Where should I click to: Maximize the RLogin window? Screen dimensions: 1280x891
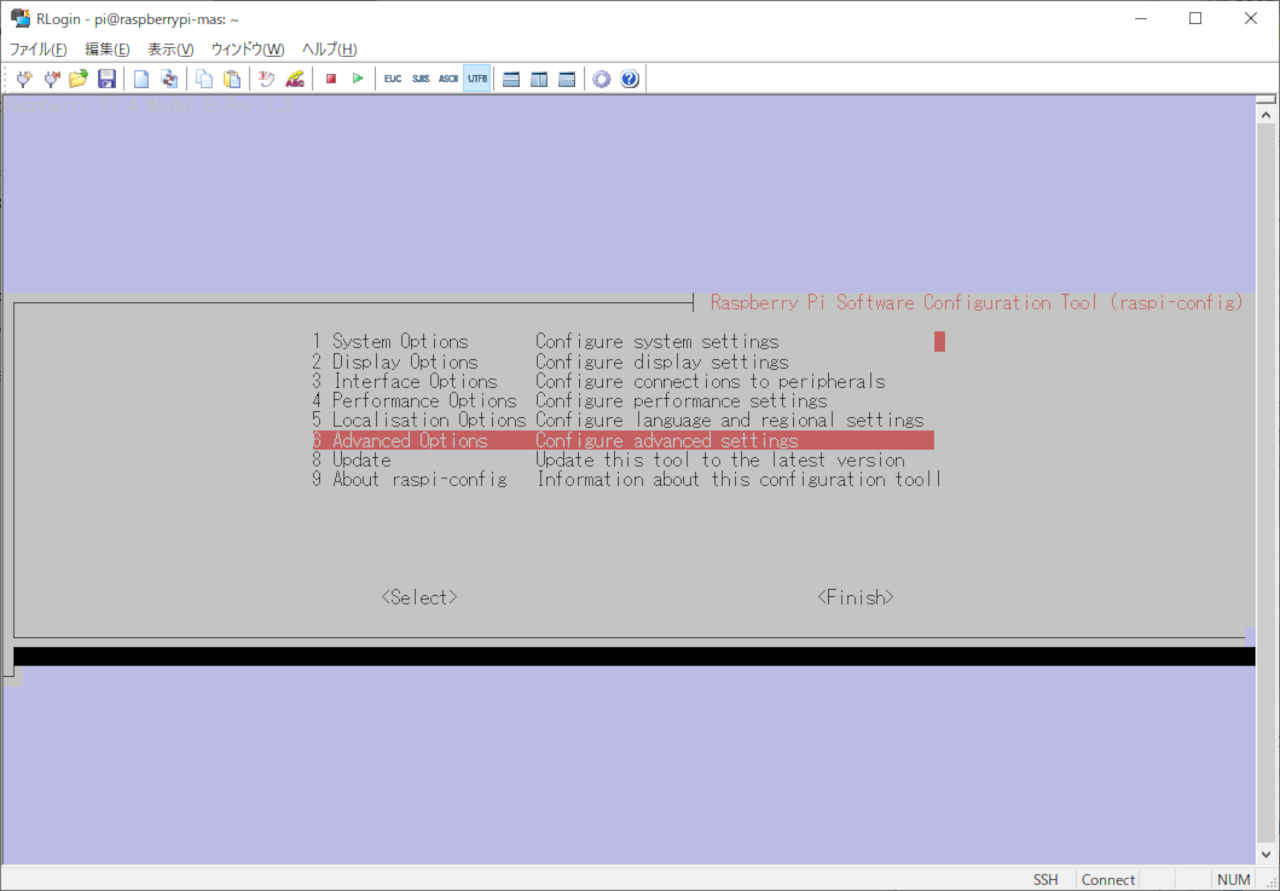[1195, 18]
